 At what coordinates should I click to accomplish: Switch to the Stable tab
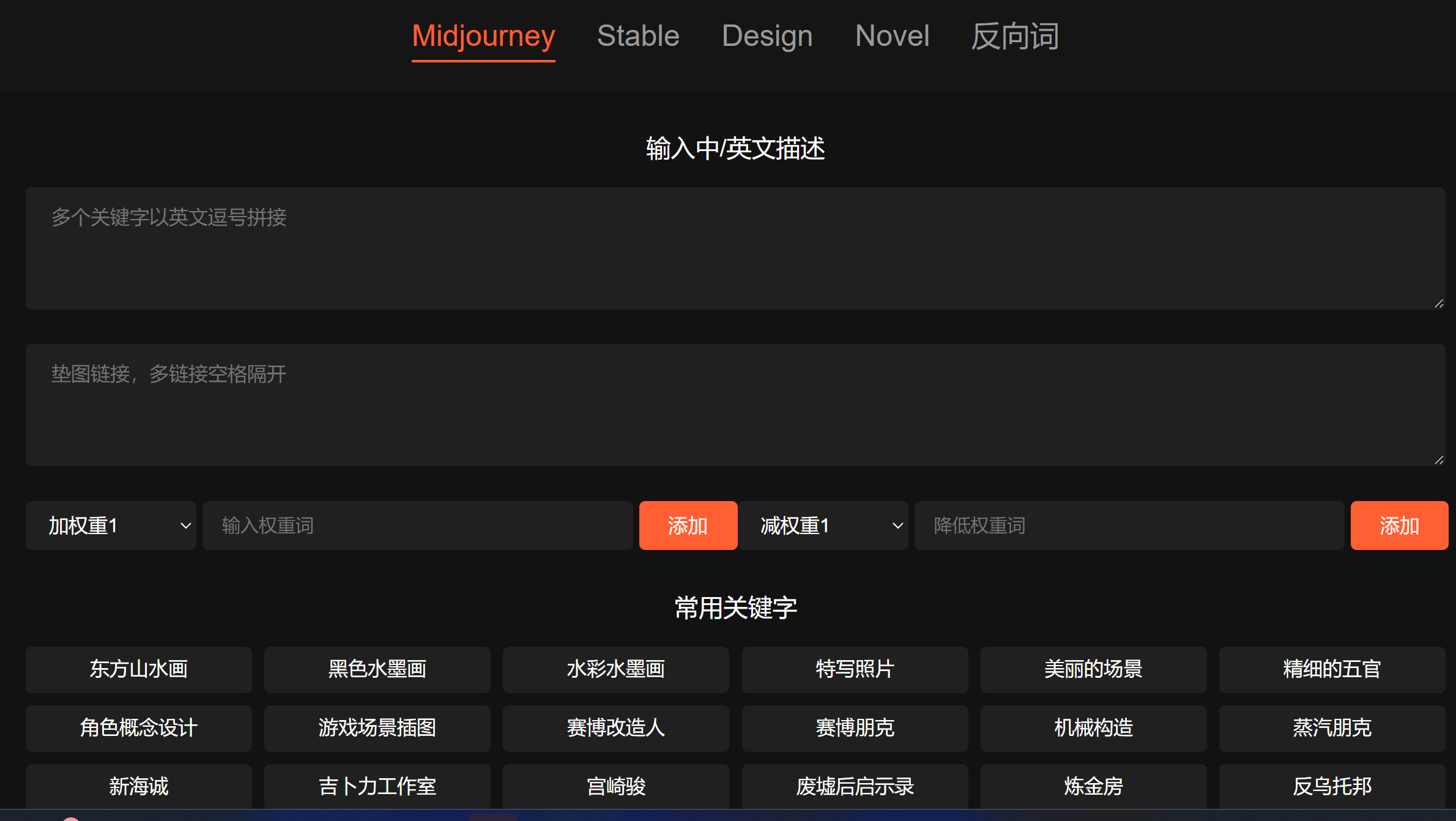pos(637,36)
